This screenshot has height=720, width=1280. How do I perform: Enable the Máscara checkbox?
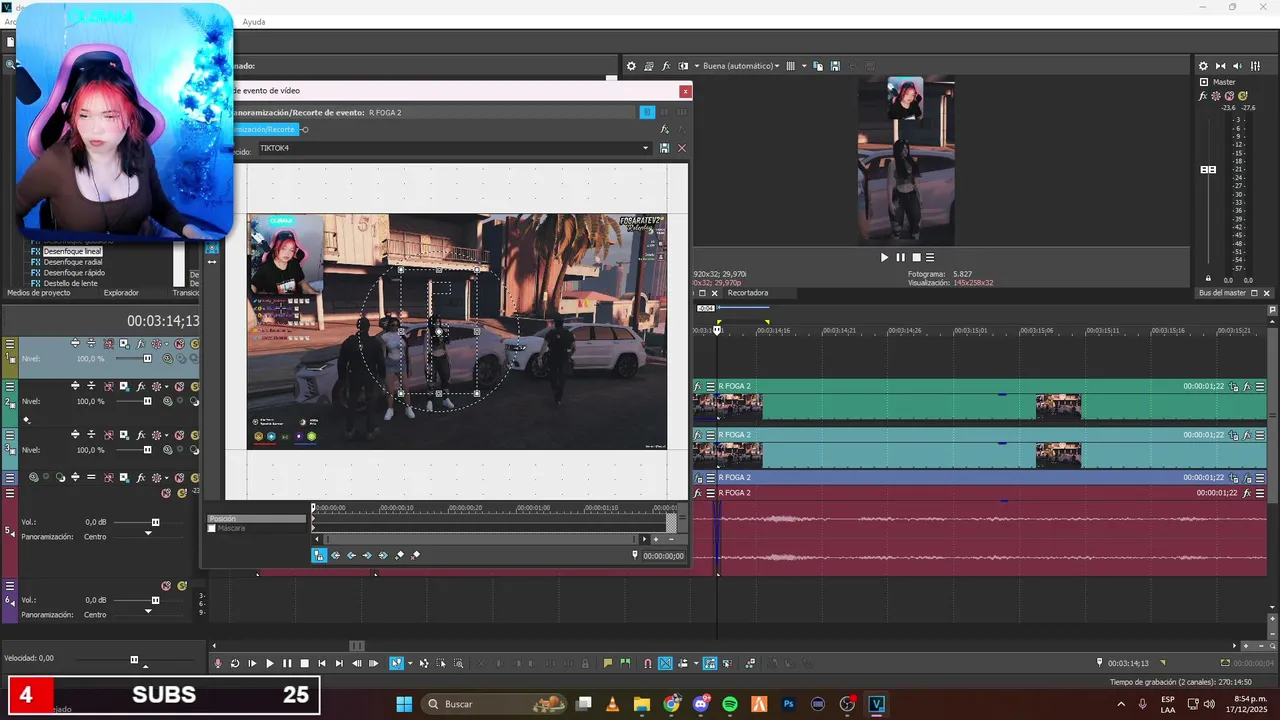[211, 528]
